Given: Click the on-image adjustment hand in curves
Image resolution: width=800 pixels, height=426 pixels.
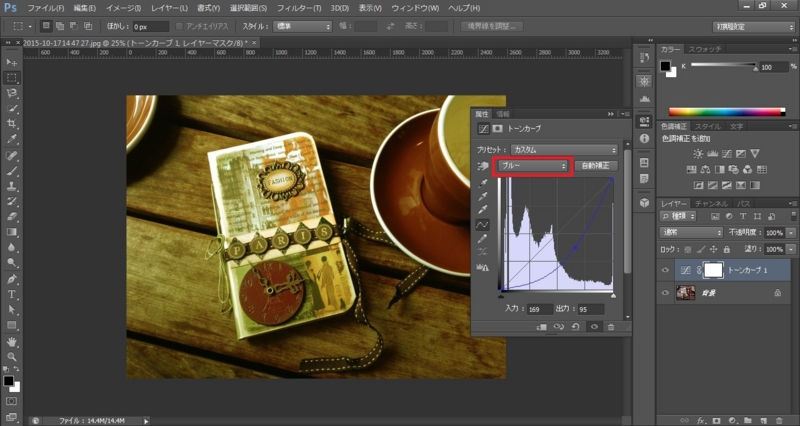Looking at the screenshot, I should (x=482, y=166).
